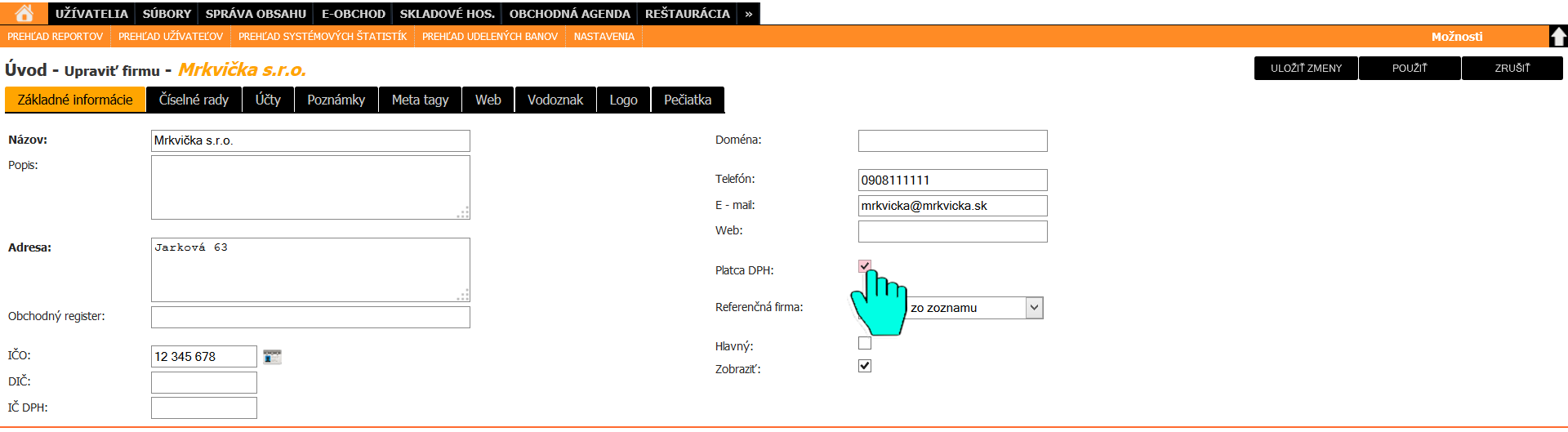Uncheck the Zobraziť checkbox

[x=865, y=366]
